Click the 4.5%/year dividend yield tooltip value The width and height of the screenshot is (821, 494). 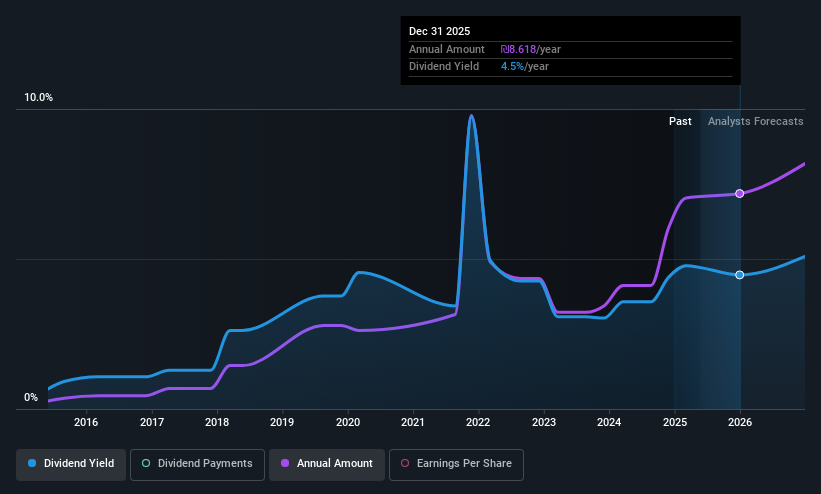[x=525, y=67]
